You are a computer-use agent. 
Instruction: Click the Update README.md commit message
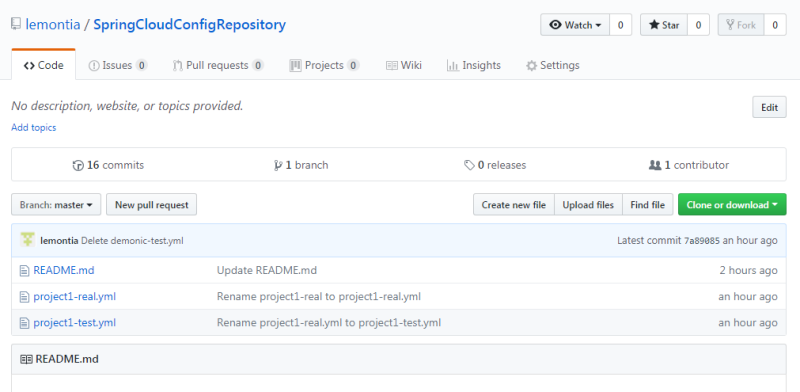tap(267, 271)
